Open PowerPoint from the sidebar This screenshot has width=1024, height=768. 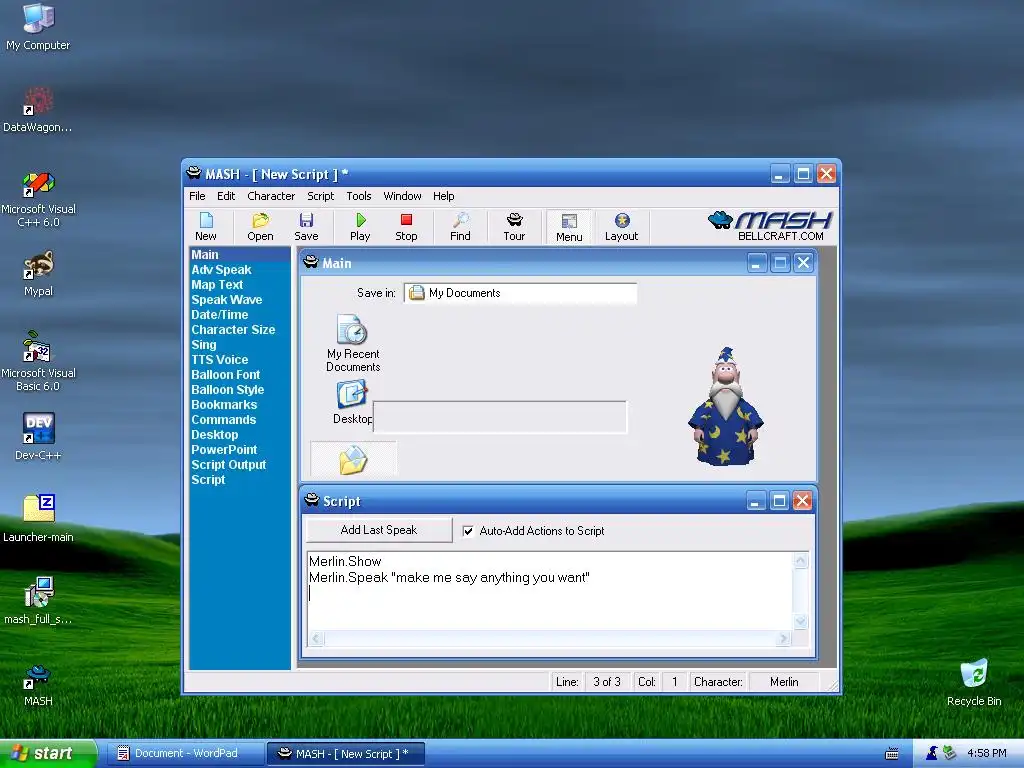tap(224, 450)
